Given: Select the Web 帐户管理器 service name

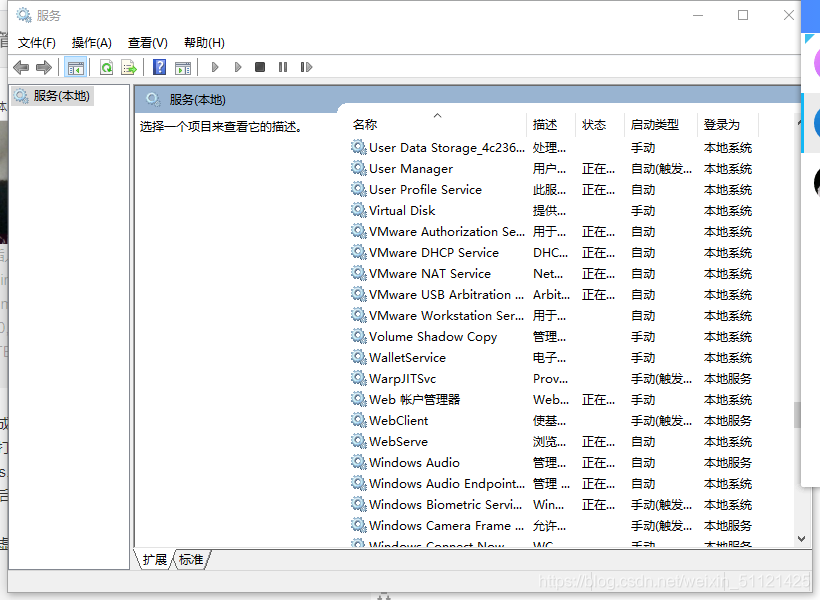Looking at the screenshot, I should pos(414,400).
